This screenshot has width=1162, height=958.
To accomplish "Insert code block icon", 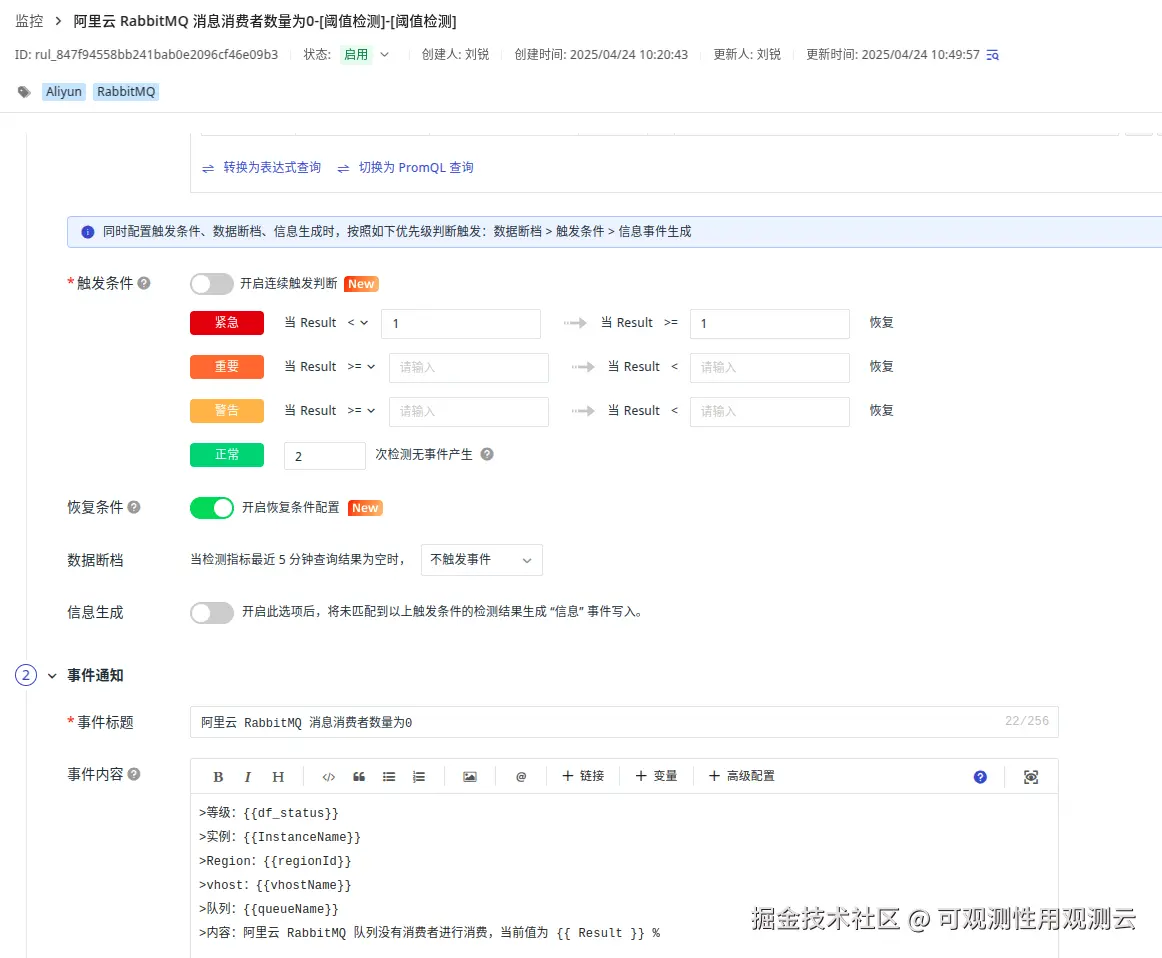I will click(x=328, y=776).
